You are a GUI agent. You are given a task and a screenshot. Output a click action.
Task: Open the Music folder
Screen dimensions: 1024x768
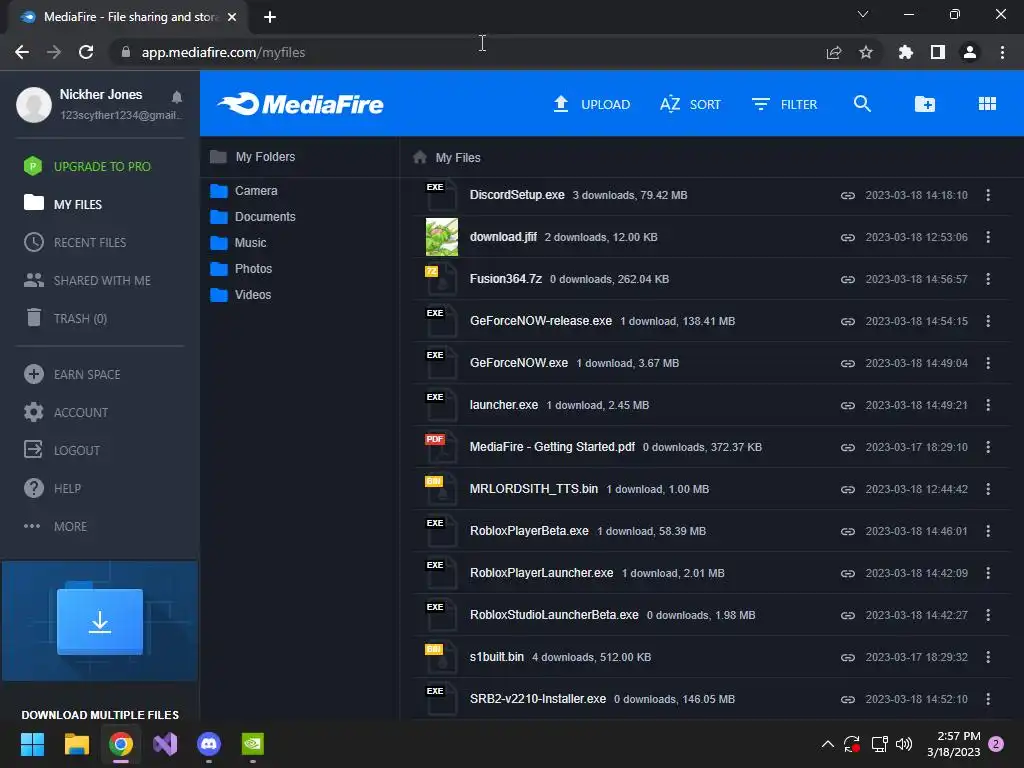tap(238, 243)
